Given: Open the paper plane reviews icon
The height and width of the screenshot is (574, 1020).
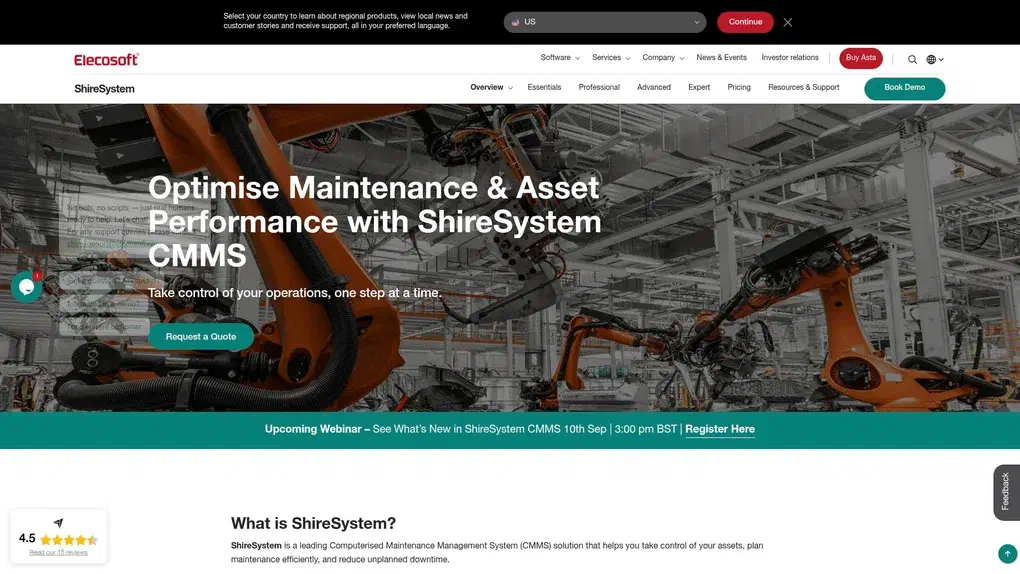Looking at the screenshot, I should (59, 523).
